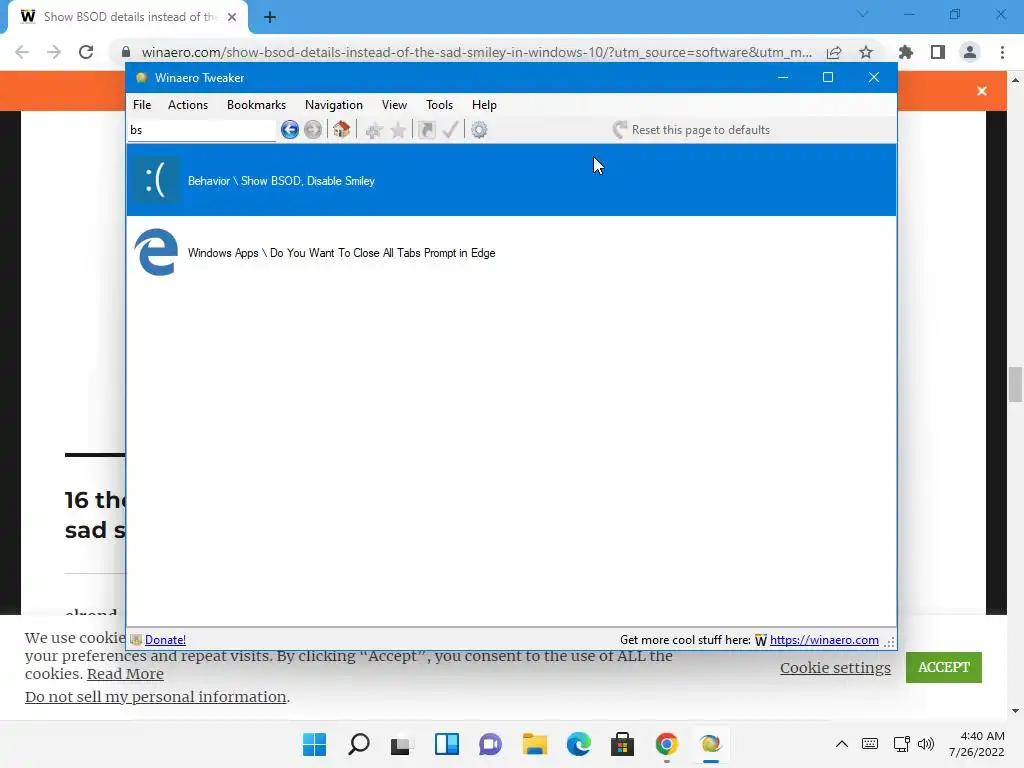
Task: Close the 'Show BSOD details' Chrome tab
Action: point(232,17)
